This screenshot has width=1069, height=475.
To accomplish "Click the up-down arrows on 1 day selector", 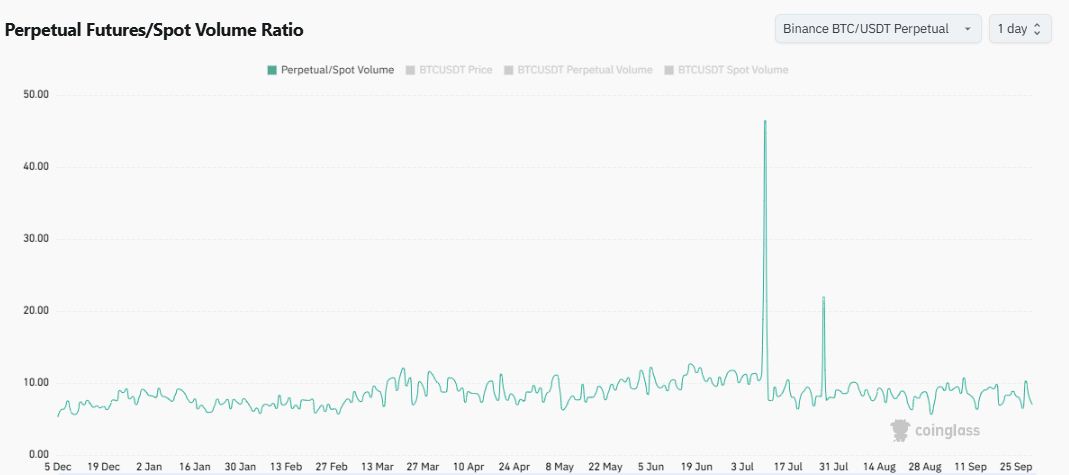I will pos(1037,29).
